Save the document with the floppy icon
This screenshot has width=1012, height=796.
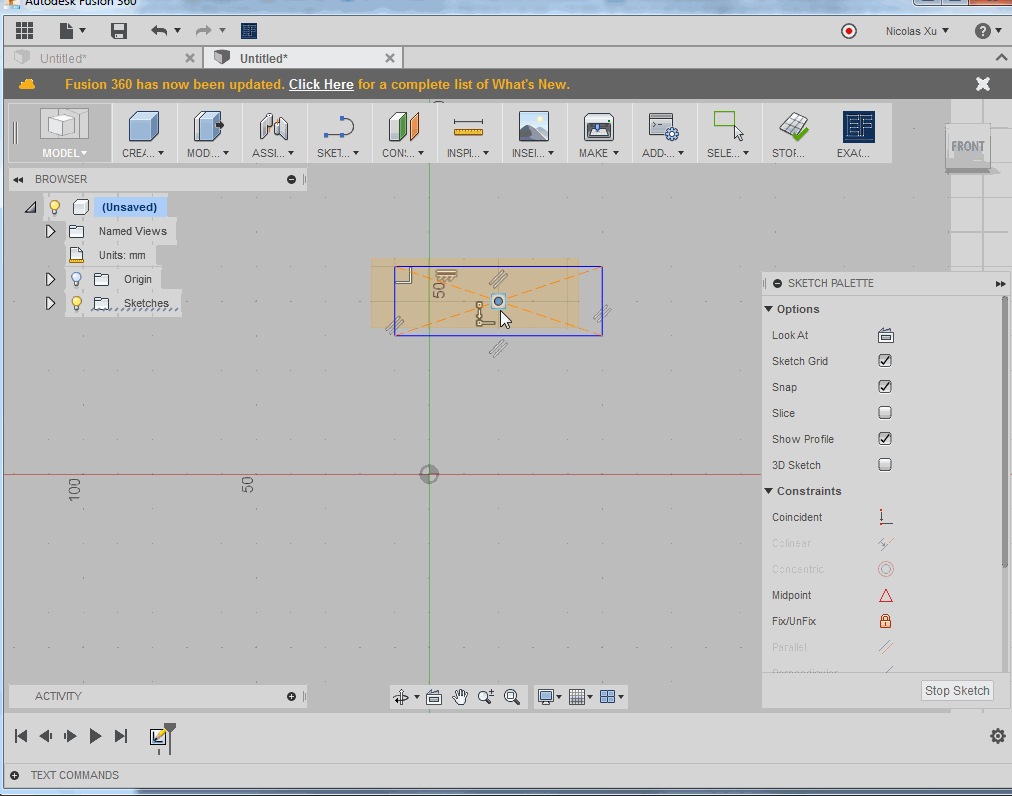pos(119,30)
